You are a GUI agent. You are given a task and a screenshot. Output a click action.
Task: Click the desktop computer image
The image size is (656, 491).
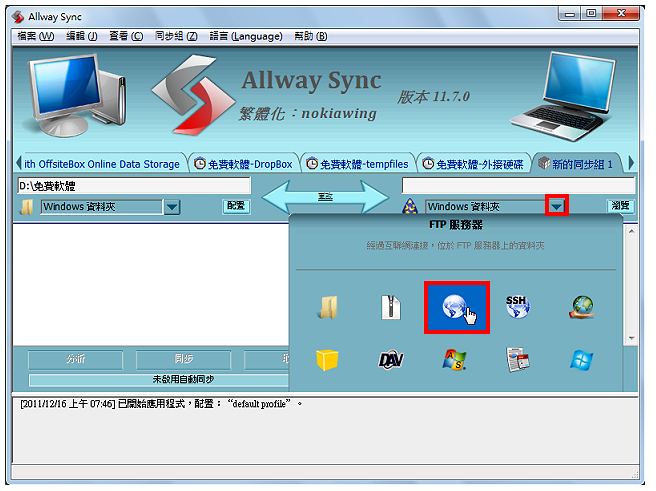[75, 96]
